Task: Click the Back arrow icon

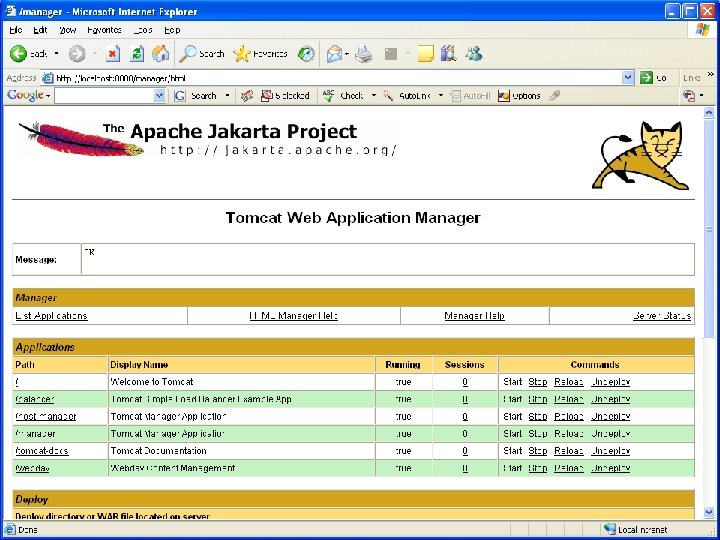Action: [x=18, y=54]
